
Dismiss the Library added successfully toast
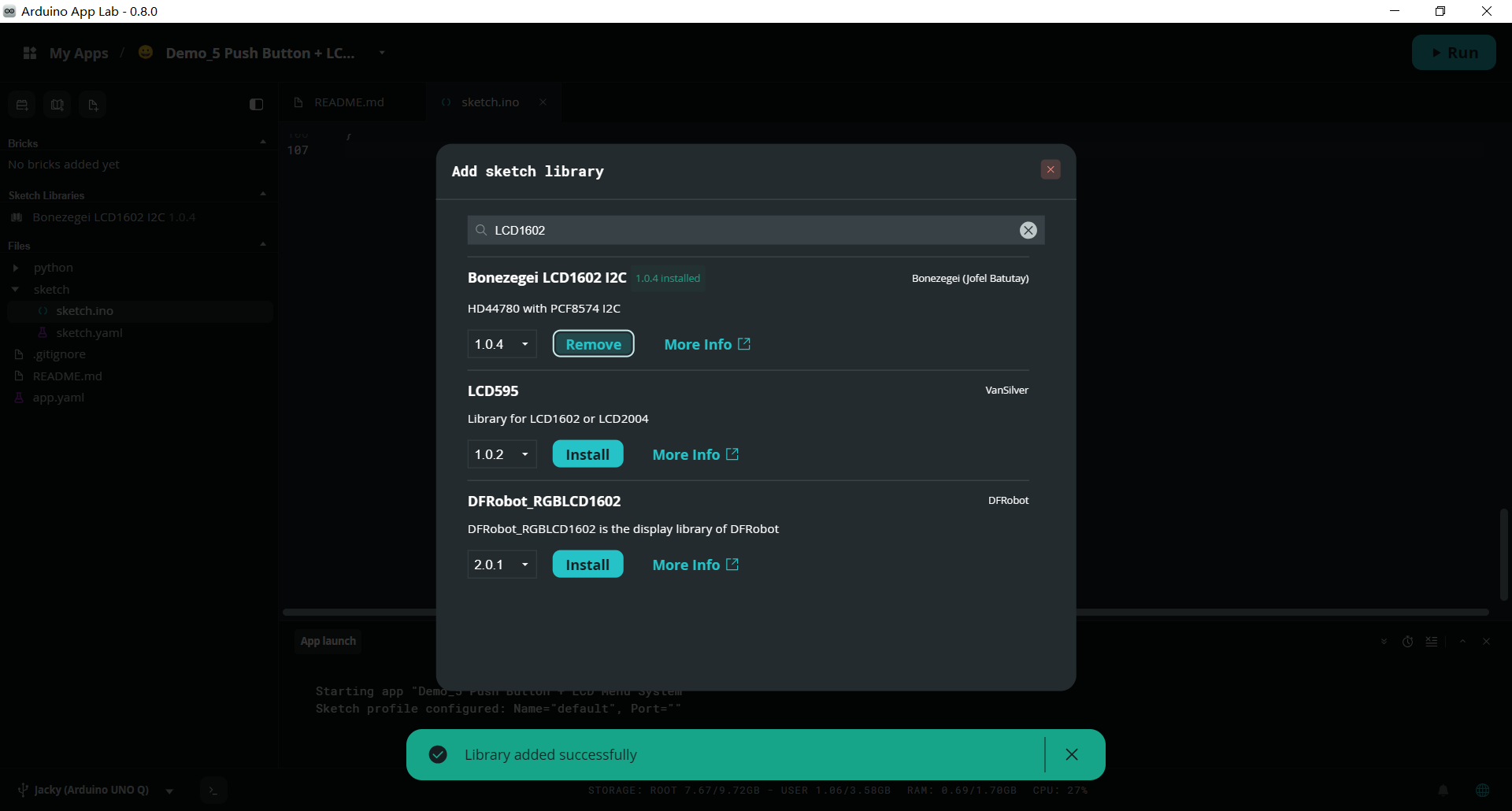pyautogui.click(x=1072, y=754)
